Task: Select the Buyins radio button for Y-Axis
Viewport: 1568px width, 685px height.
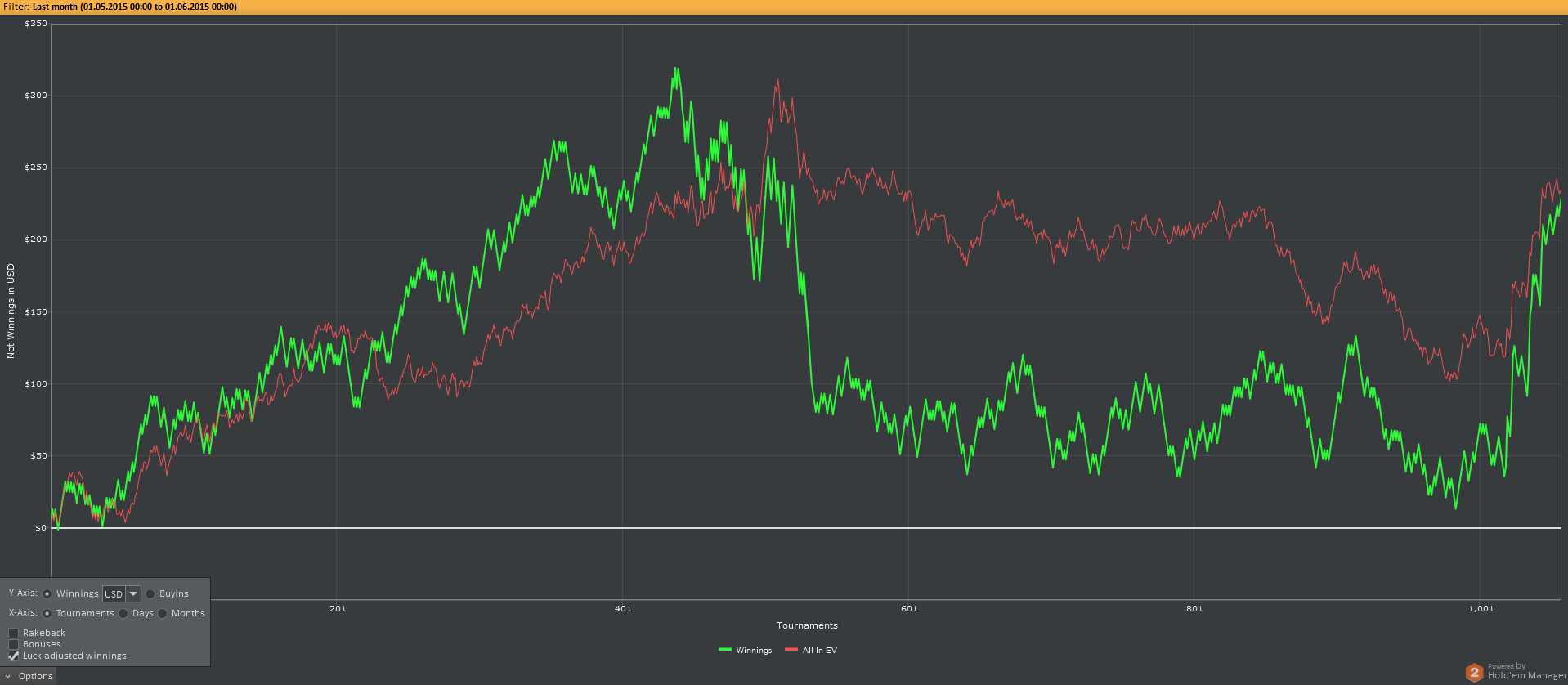Action: pos(150,594)
